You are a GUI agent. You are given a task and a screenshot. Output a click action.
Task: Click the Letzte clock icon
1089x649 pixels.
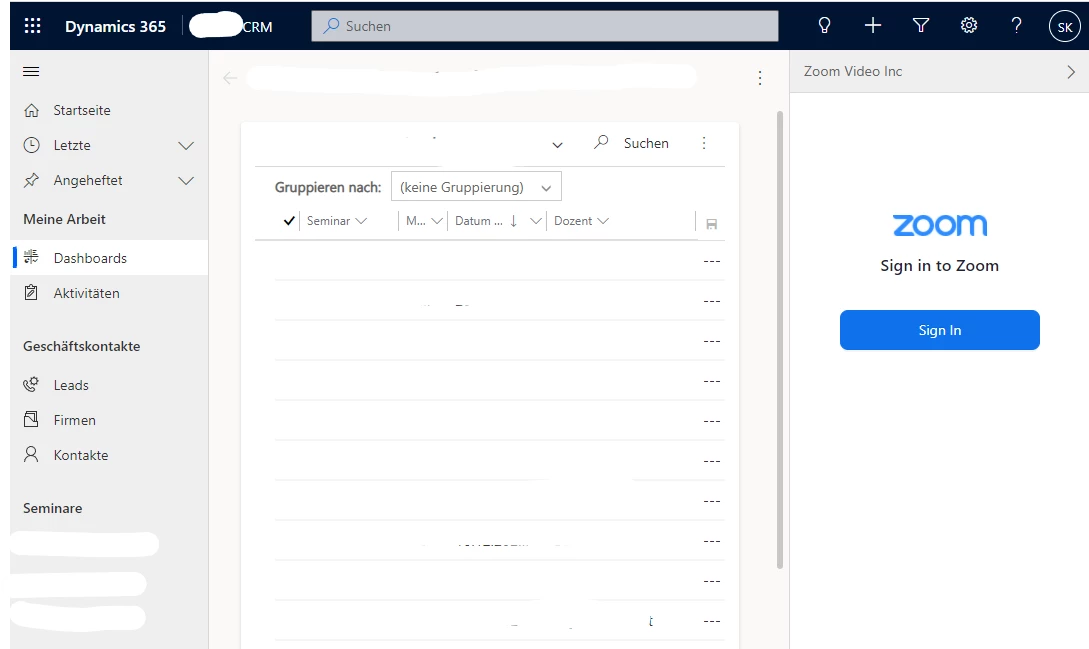31,145
